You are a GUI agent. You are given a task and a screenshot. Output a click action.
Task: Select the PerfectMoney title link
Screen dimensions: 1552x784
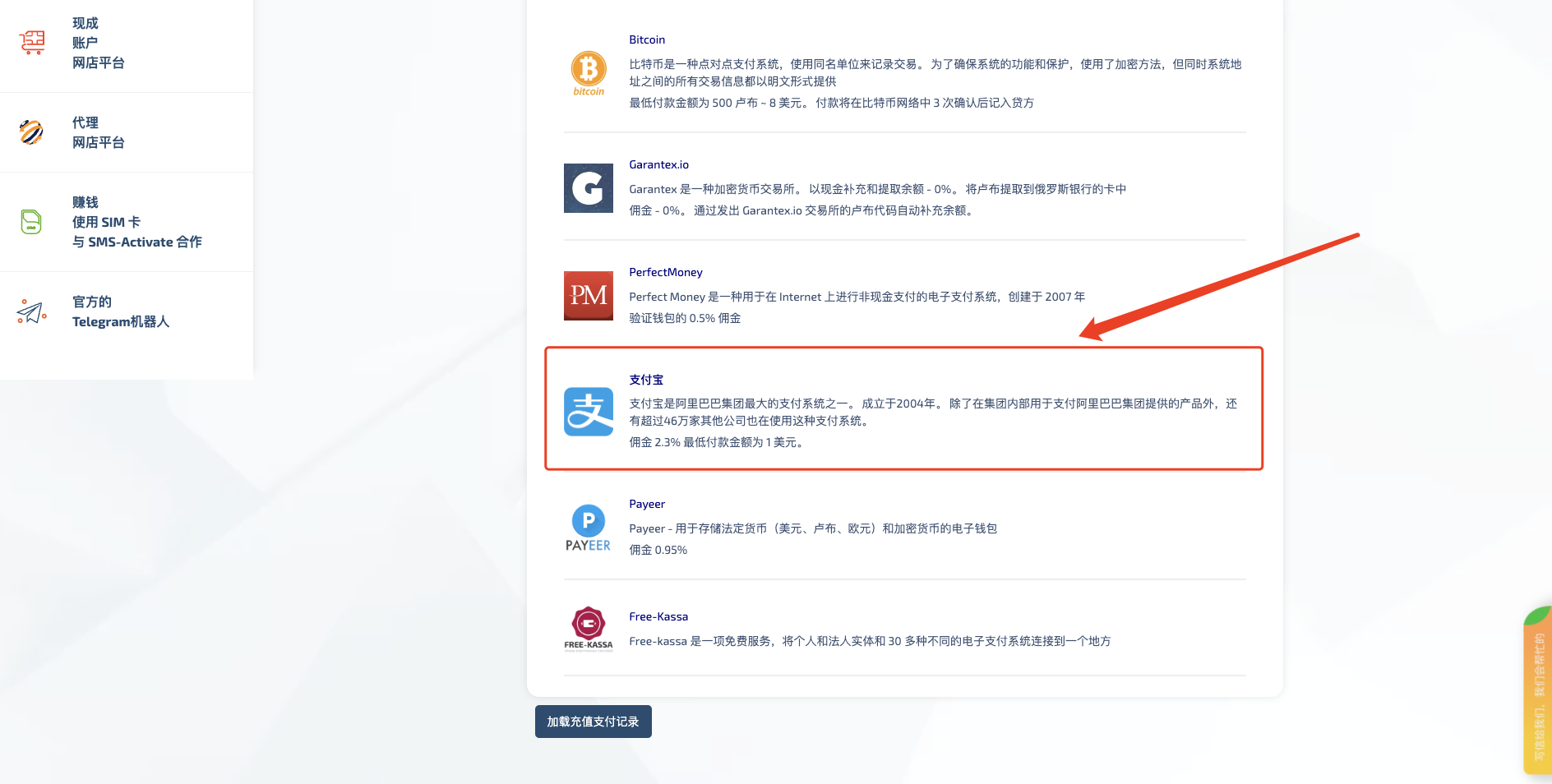[x=665, y=272]
